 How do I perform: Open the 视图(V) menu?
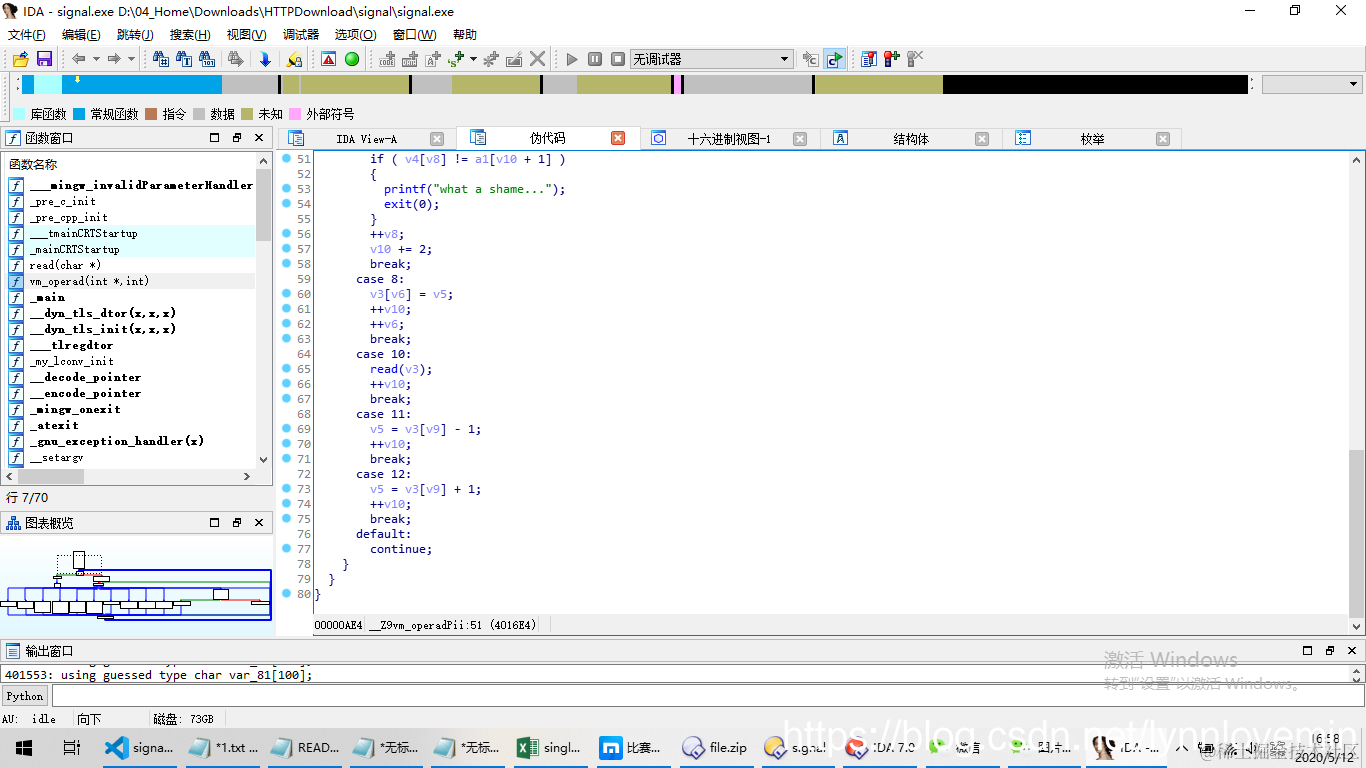coord(246,34)
